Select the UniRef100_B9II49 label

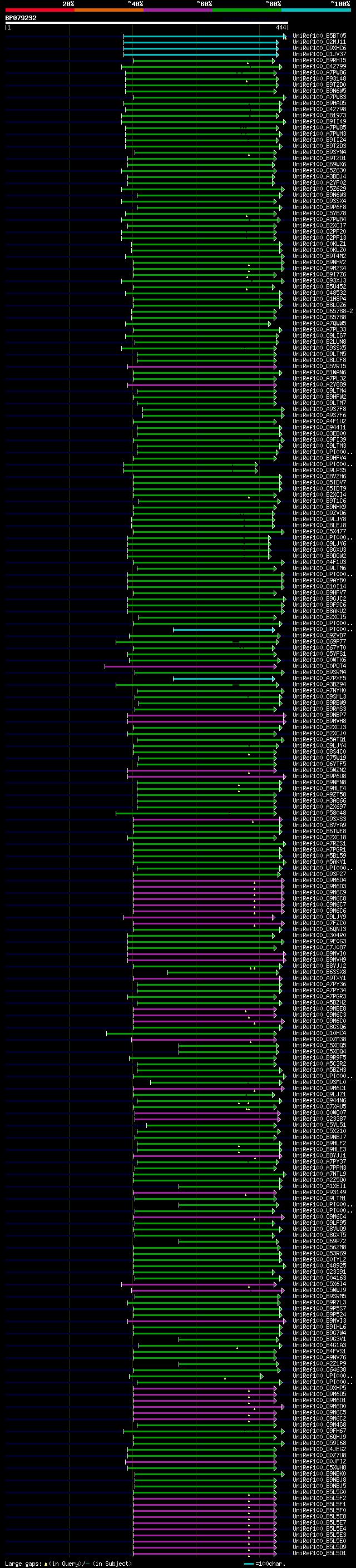point(319,121)
